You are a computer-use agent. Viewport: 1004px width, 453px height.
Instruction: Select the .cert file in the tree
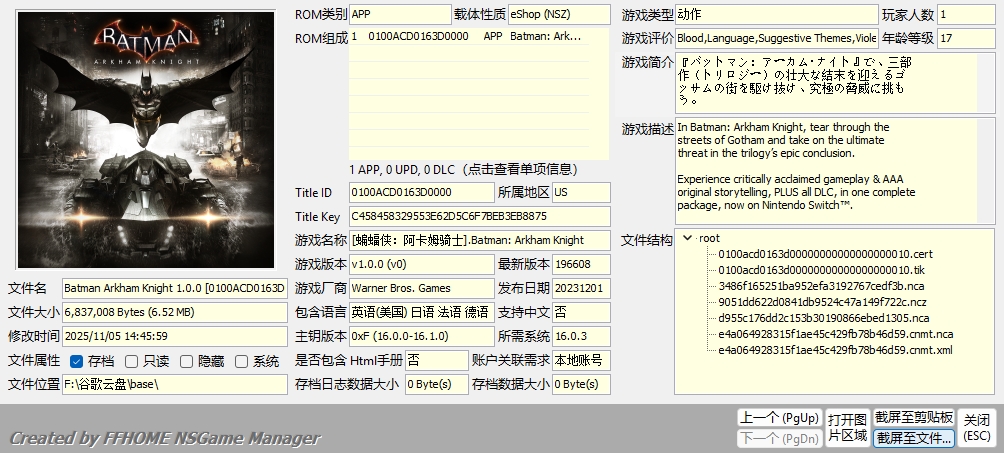point(825,254)
